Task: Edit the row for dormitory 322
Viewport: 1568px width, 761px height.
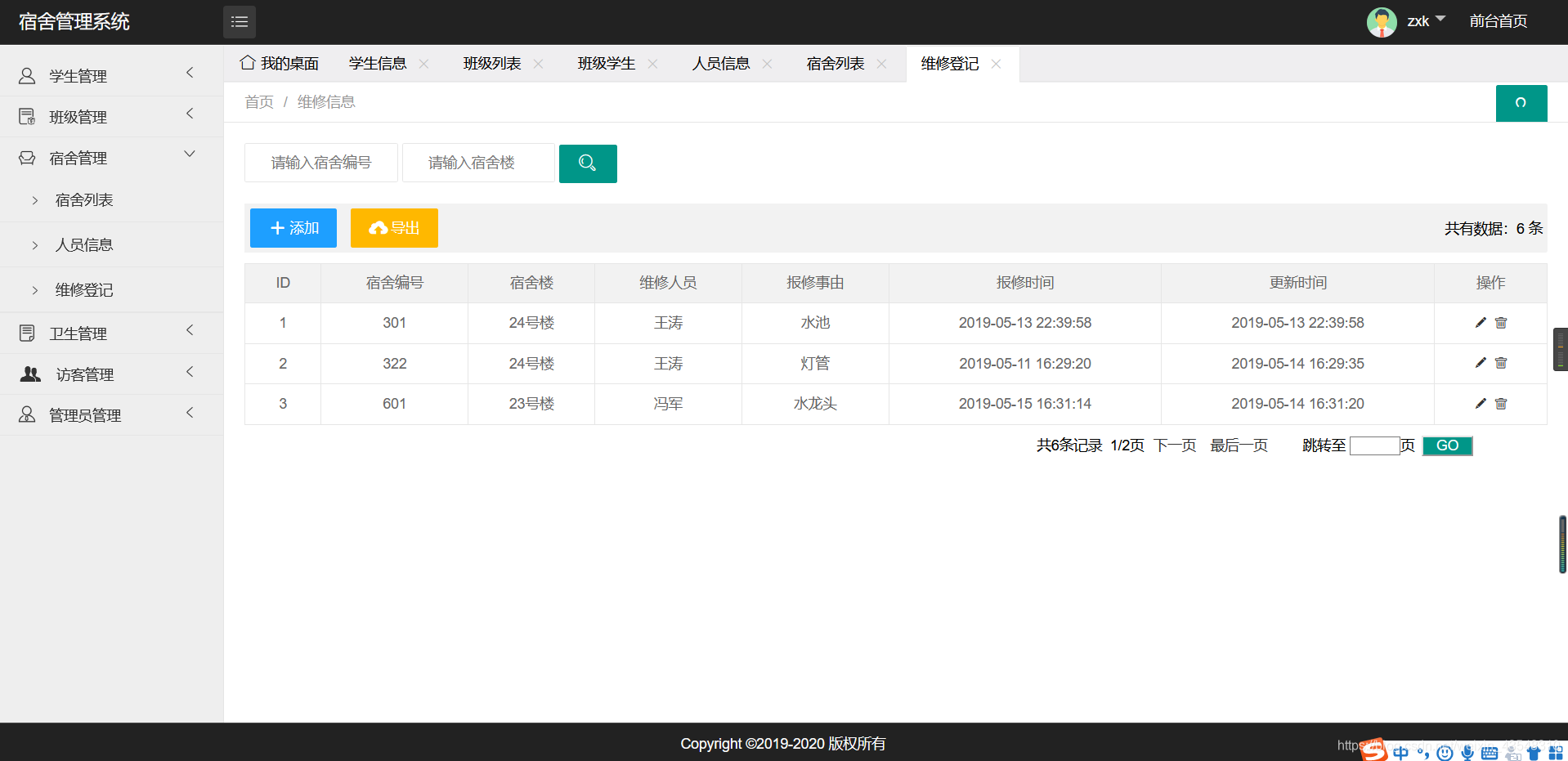Action: point(1481,363)
